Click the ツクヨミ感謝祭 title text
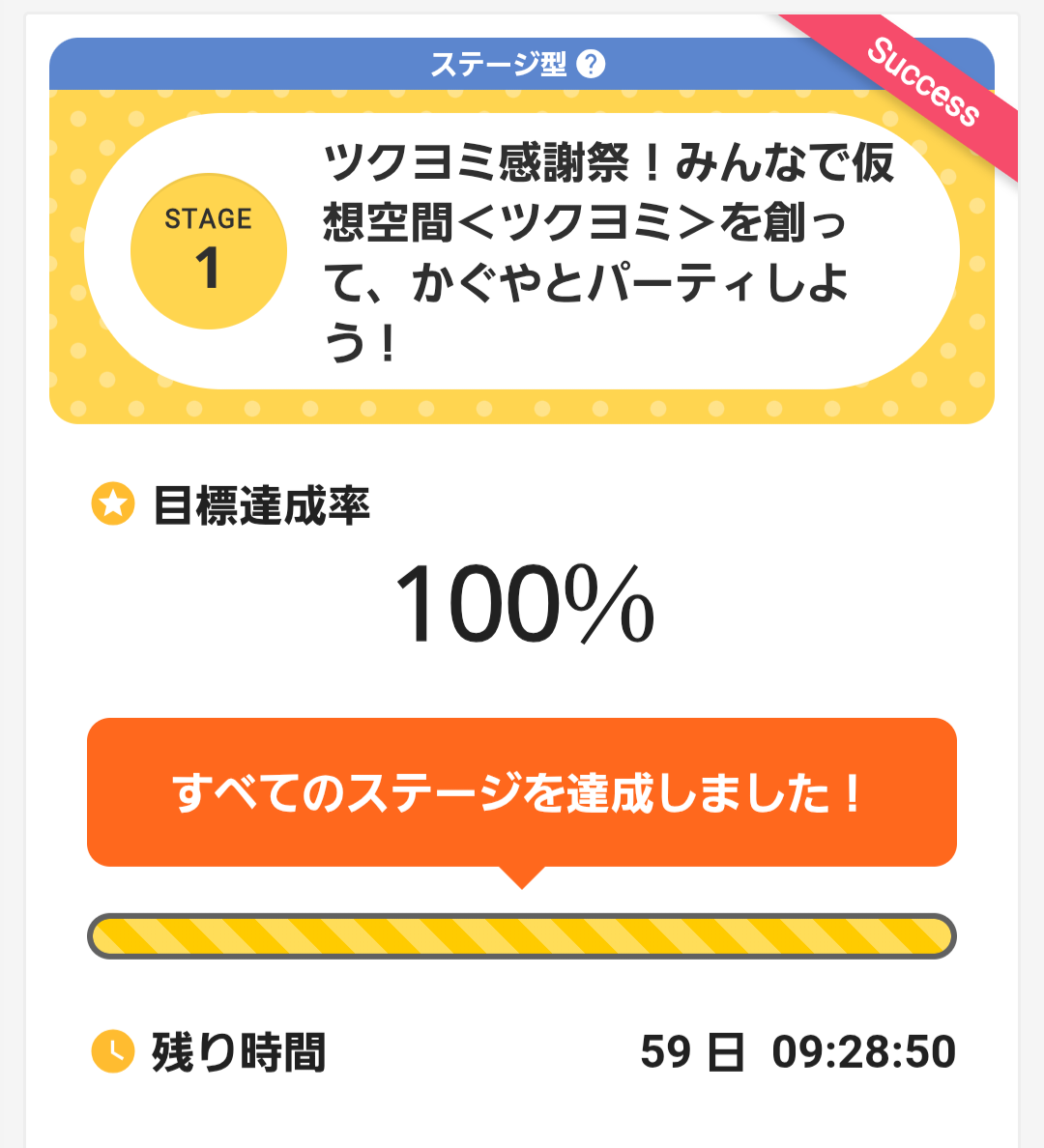1044x1148 pixels. 477,162
